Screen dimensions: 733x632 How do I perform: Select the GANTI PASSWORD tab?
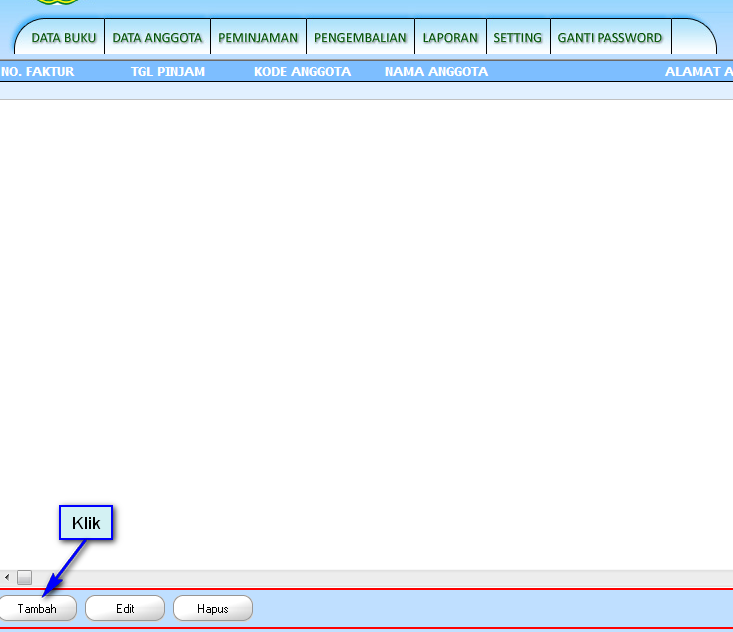610,38
